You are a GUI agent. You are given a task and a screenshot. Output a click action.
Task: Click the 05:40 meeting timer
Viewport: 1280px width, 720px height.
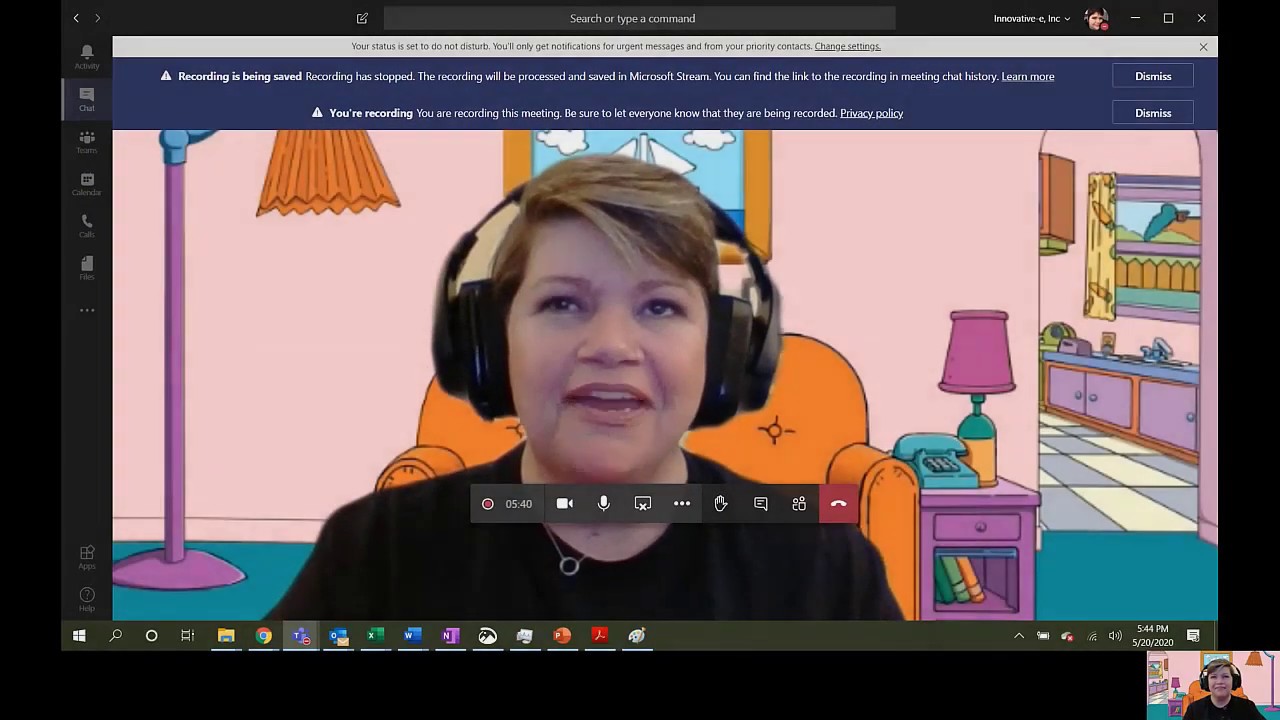(x=519, y=504)
